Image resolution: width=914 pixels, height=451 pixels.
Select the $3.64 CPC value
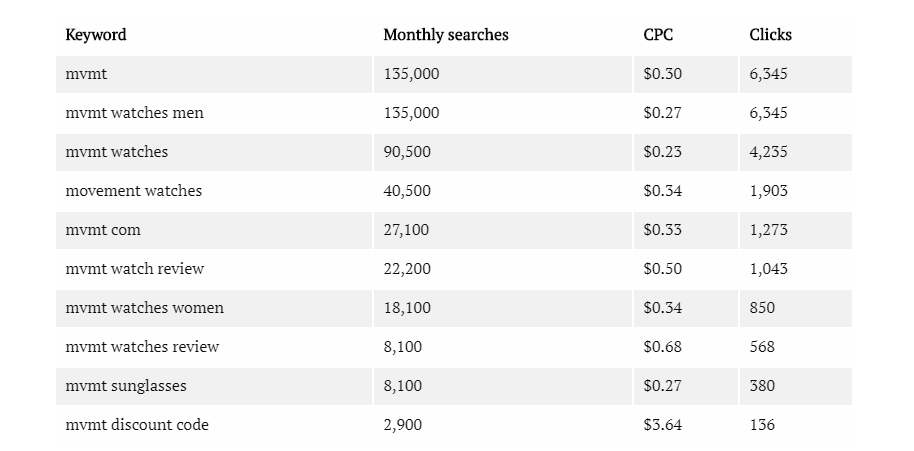[662, 425]
